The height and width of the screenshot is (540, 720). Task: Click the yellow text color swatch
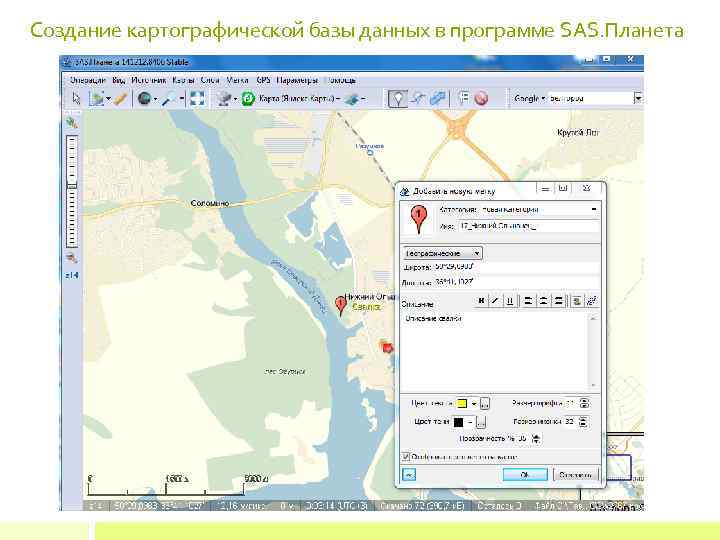point(462,404)
